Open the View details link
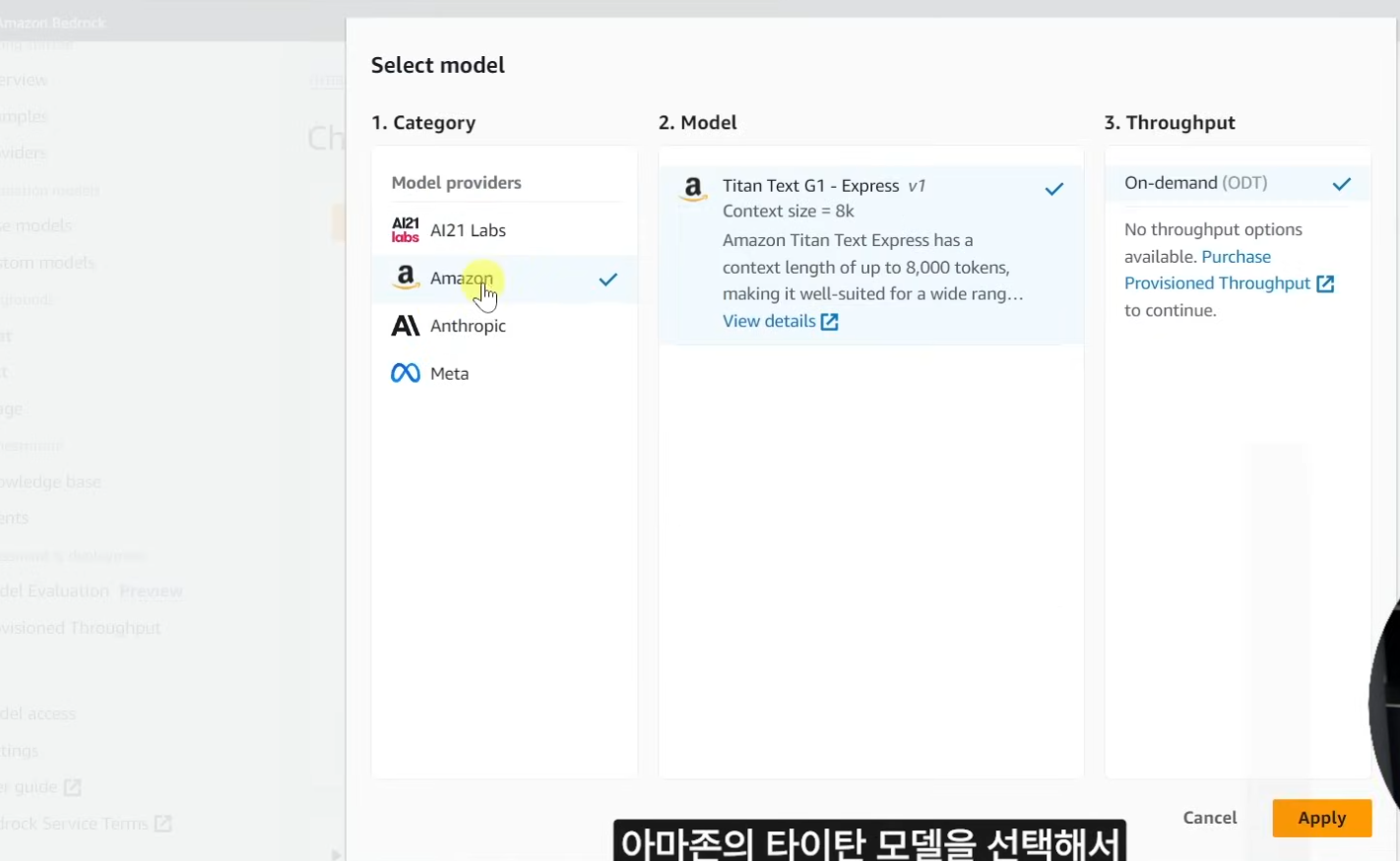This screenshot has height=861, width=1400. click(780, 322)
